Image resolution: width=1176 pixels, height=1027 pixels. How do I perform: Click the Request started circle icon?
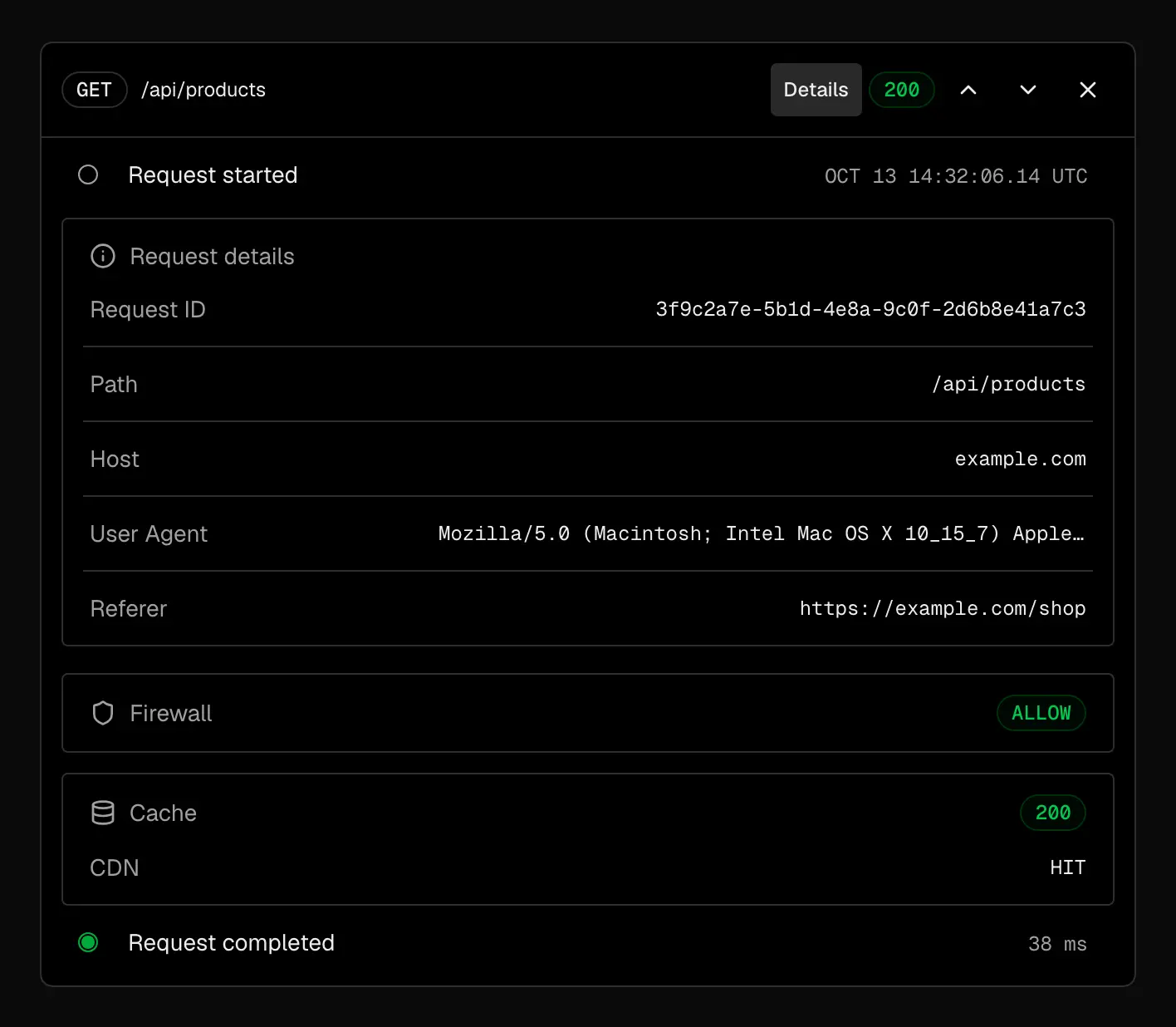tap(88, 174)
